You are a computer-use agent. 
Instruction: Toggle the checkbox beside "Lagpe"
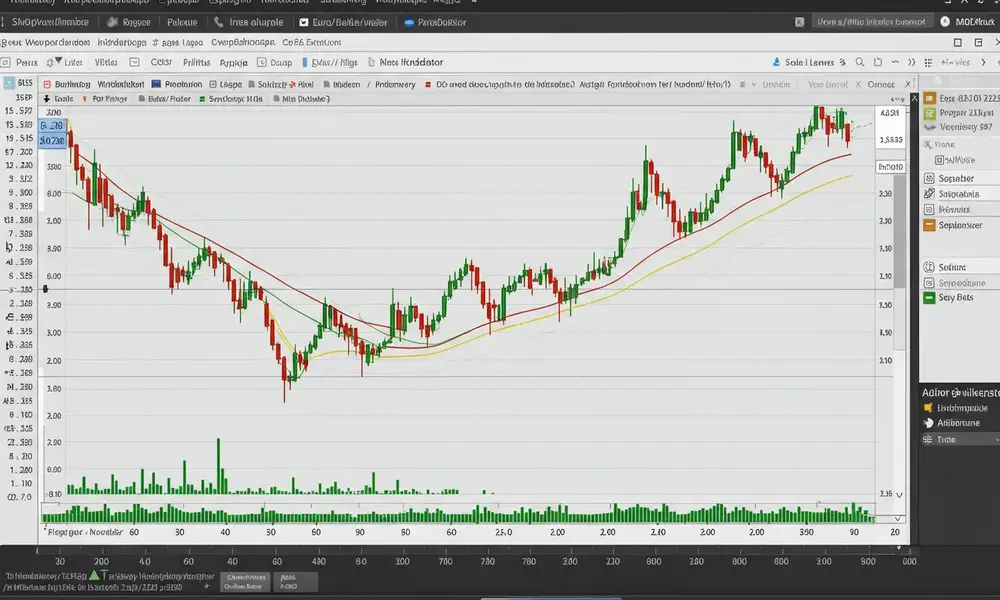pyautogui.click(x=213, y=84)
